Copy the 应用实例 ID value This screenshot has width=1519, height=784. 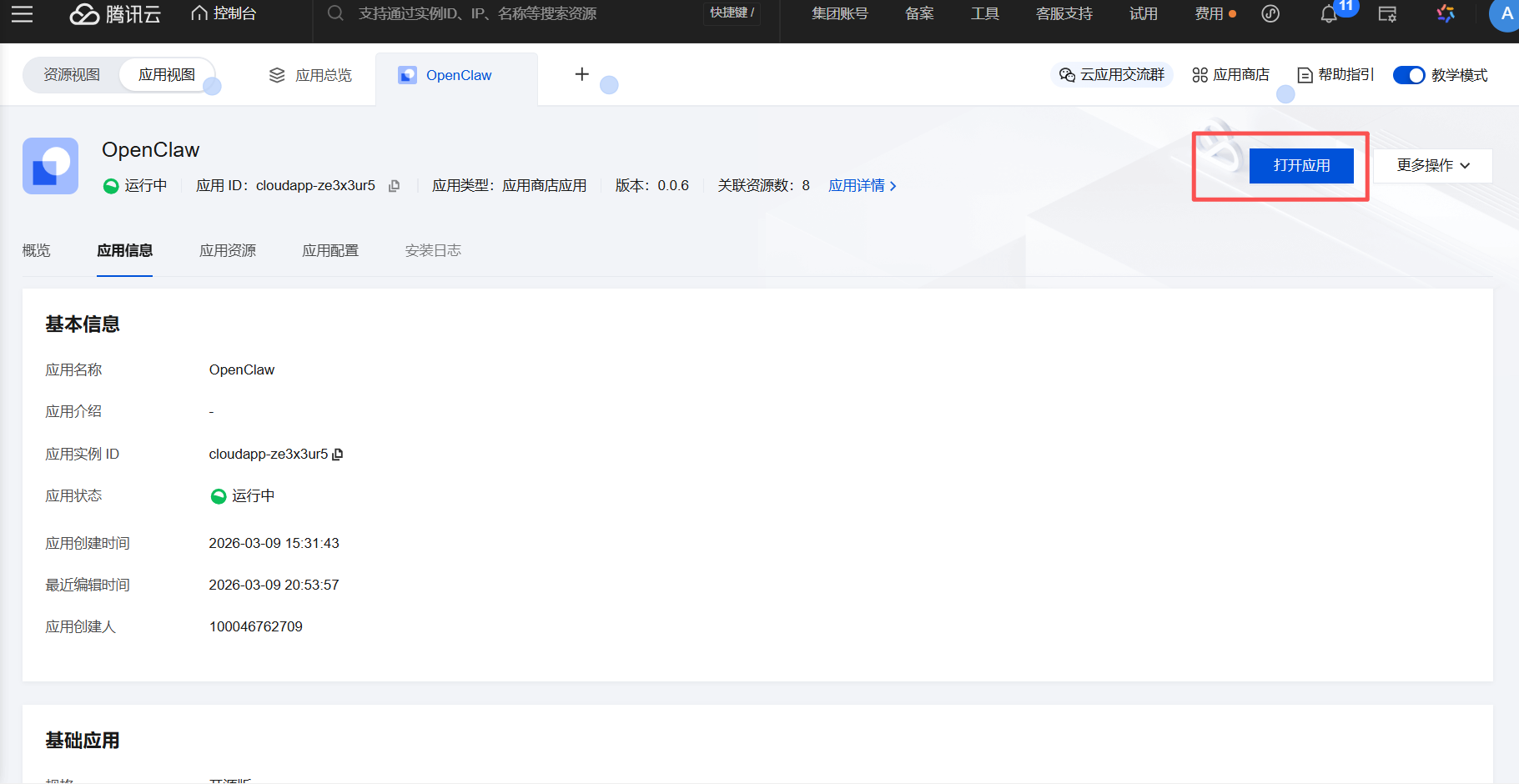pos(338,455)
